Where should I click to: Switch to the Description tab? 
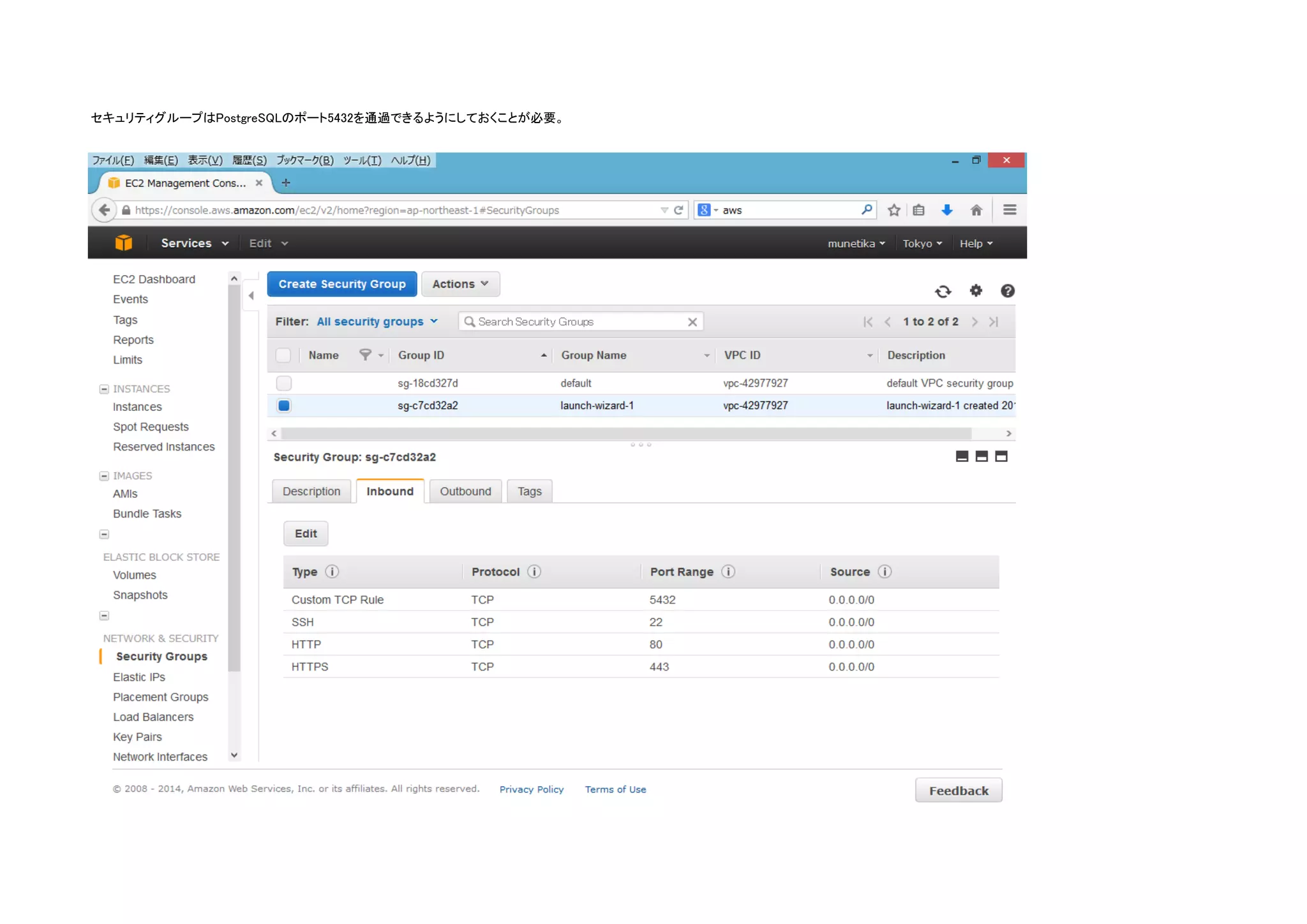click(311, 491)
